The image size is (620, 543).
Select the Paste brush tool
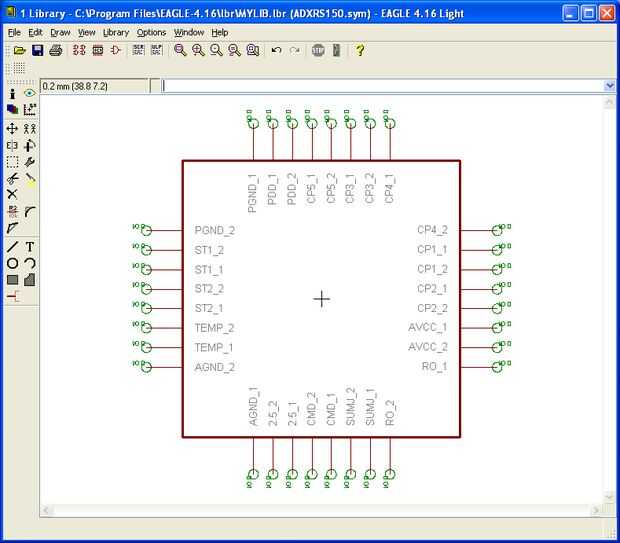[30, 179]
